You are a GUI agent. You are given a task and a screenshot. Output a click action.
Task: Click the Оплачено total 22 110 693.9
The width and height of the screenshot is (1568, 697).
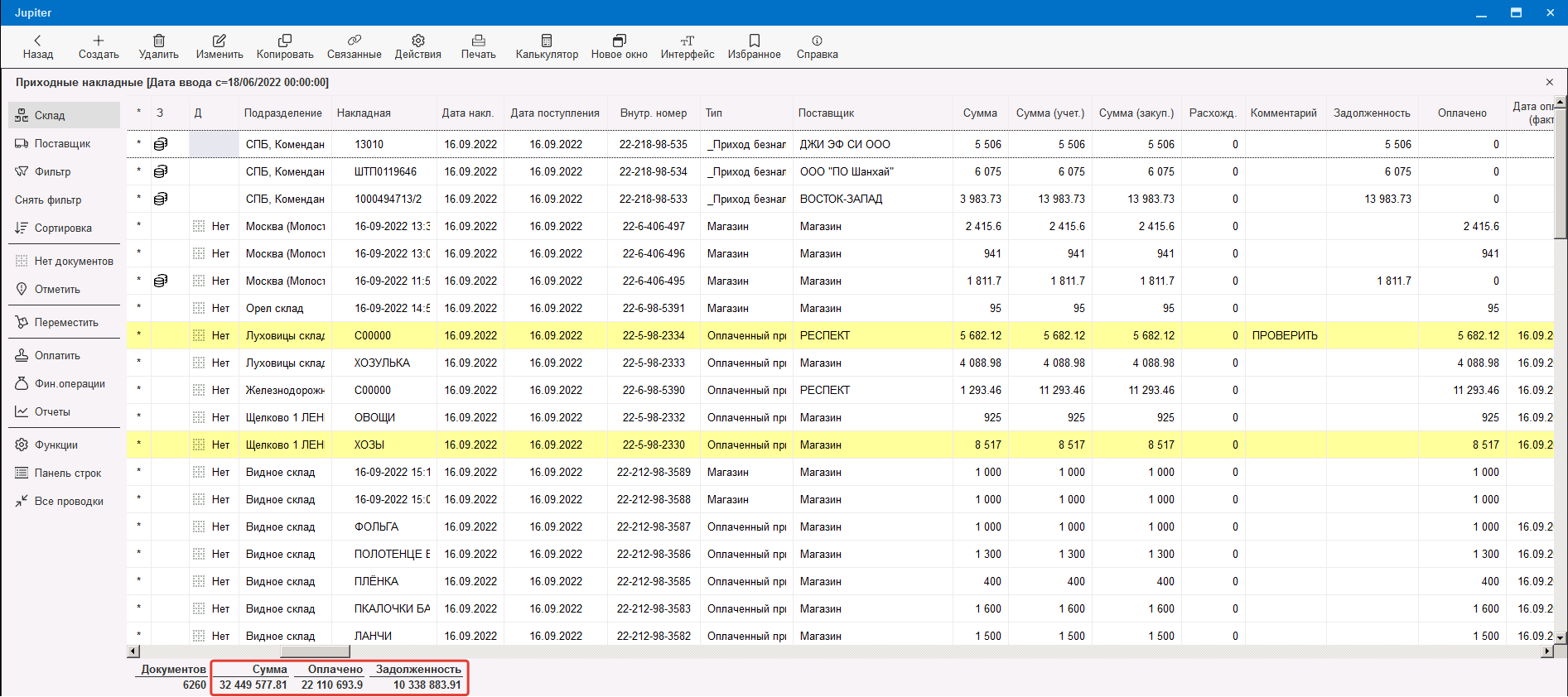click(332, 685)
